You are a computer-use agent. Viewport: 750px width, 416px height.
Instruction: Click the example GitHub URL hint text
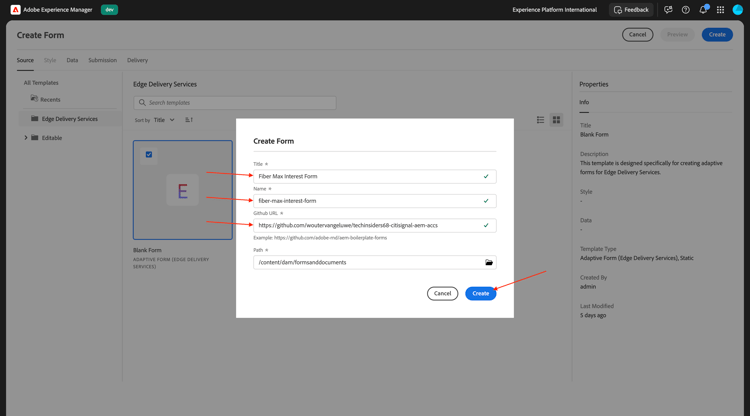pos(320,238)
